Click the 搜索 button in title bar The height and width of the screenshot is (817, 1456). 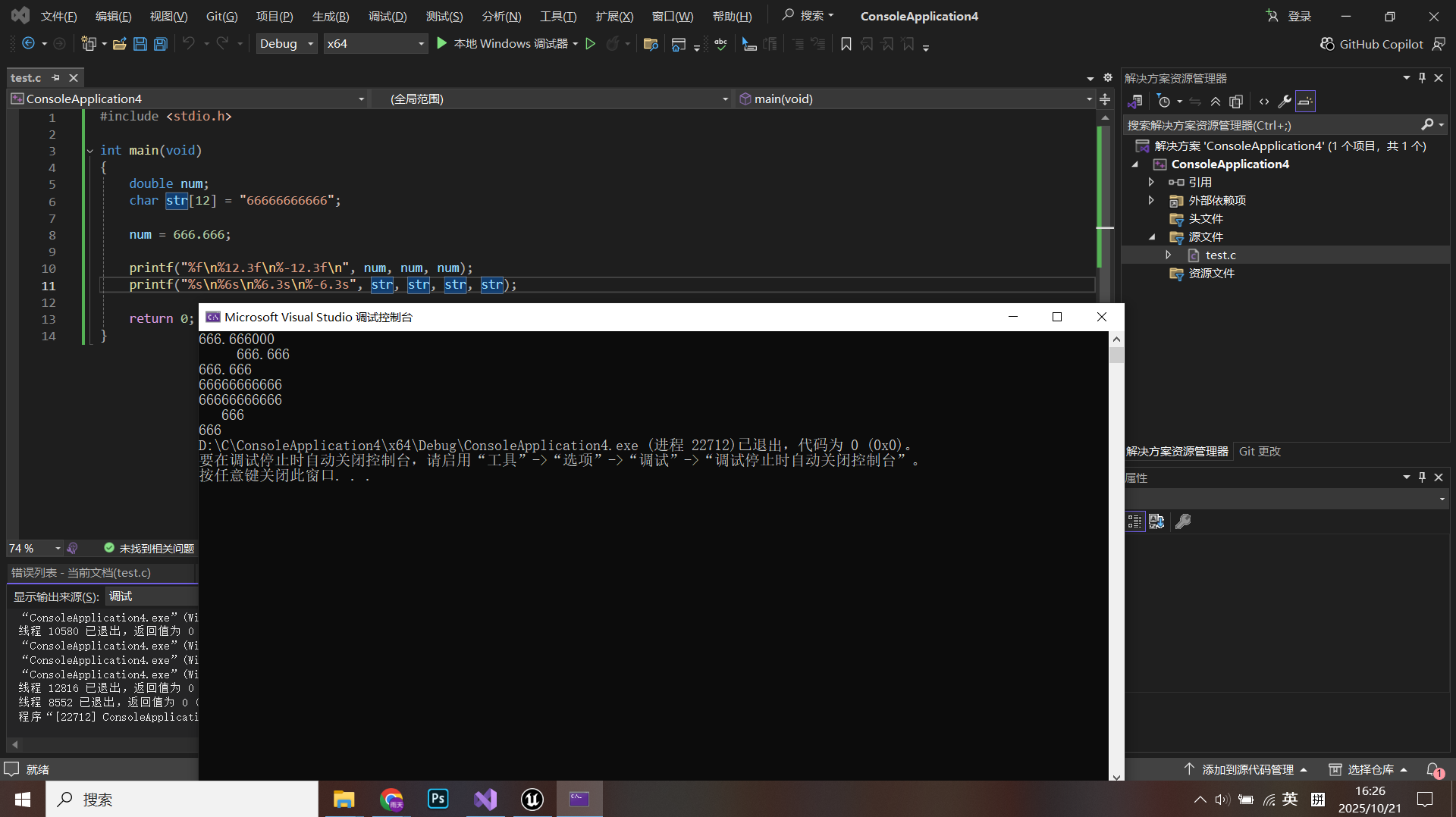click(x=808, y=15)
